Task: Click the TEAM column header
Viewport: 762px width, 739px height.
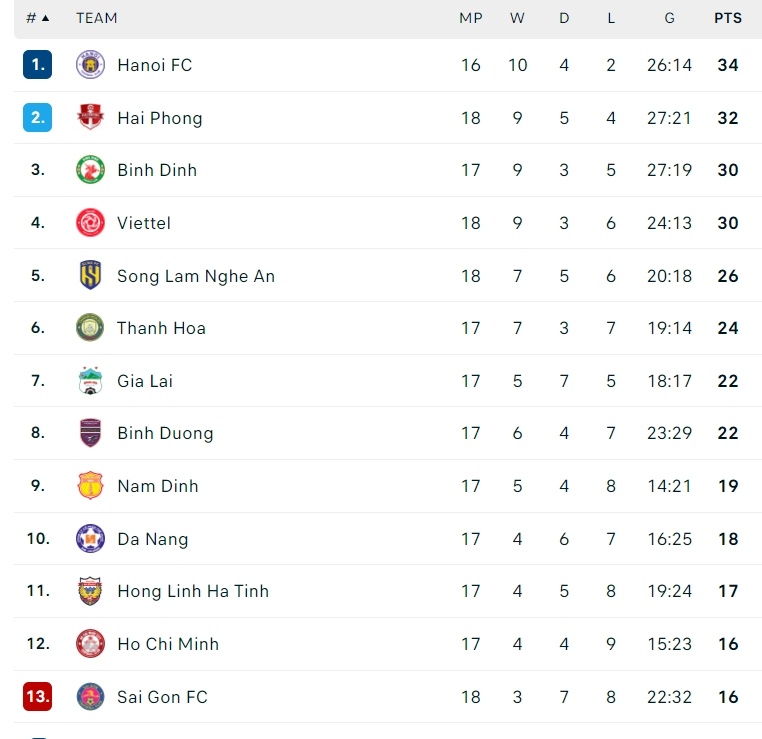Action: coord(97,18)
